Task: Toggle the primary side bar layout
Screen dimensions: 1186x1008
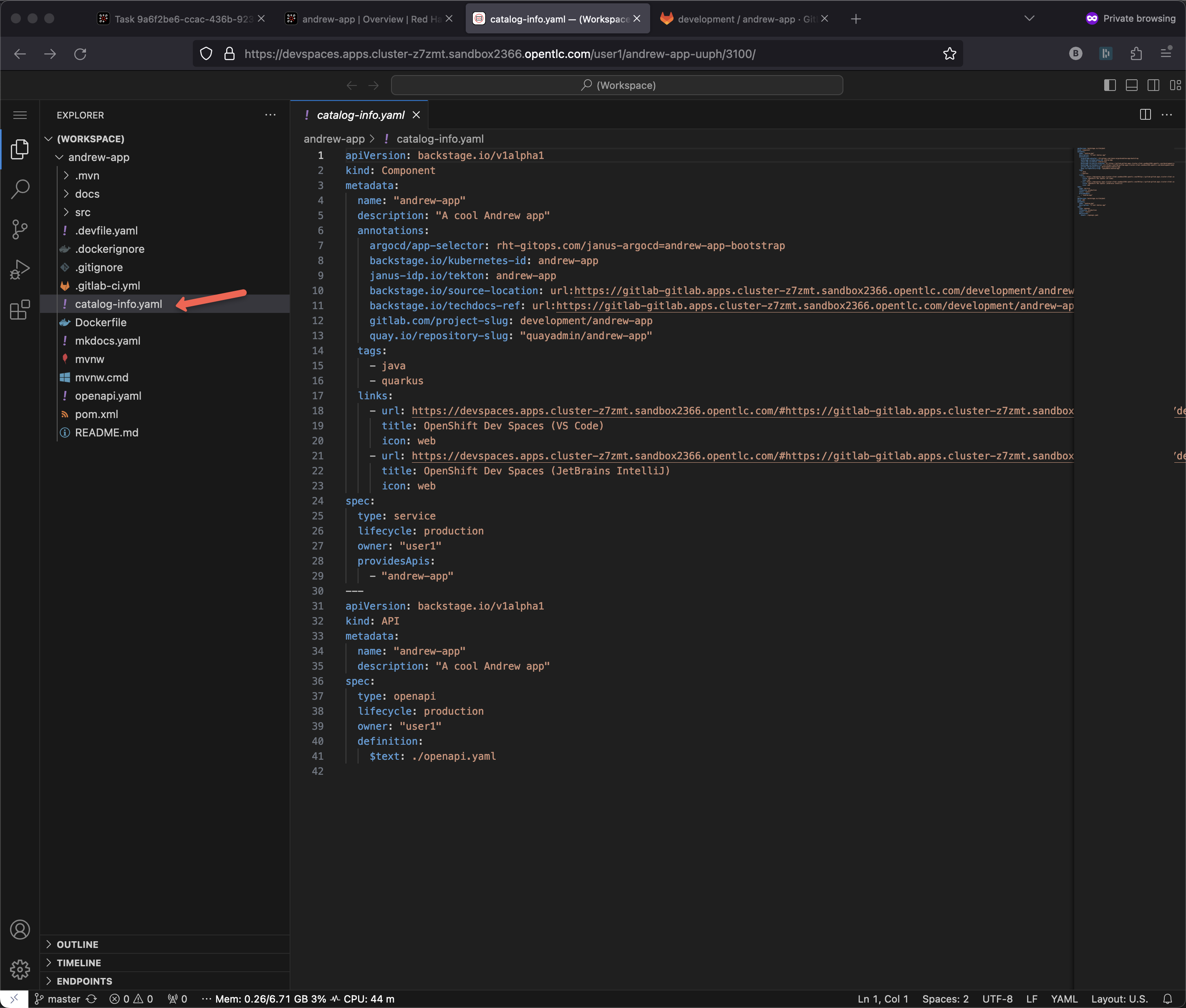Action: [x=1109, y=85]
